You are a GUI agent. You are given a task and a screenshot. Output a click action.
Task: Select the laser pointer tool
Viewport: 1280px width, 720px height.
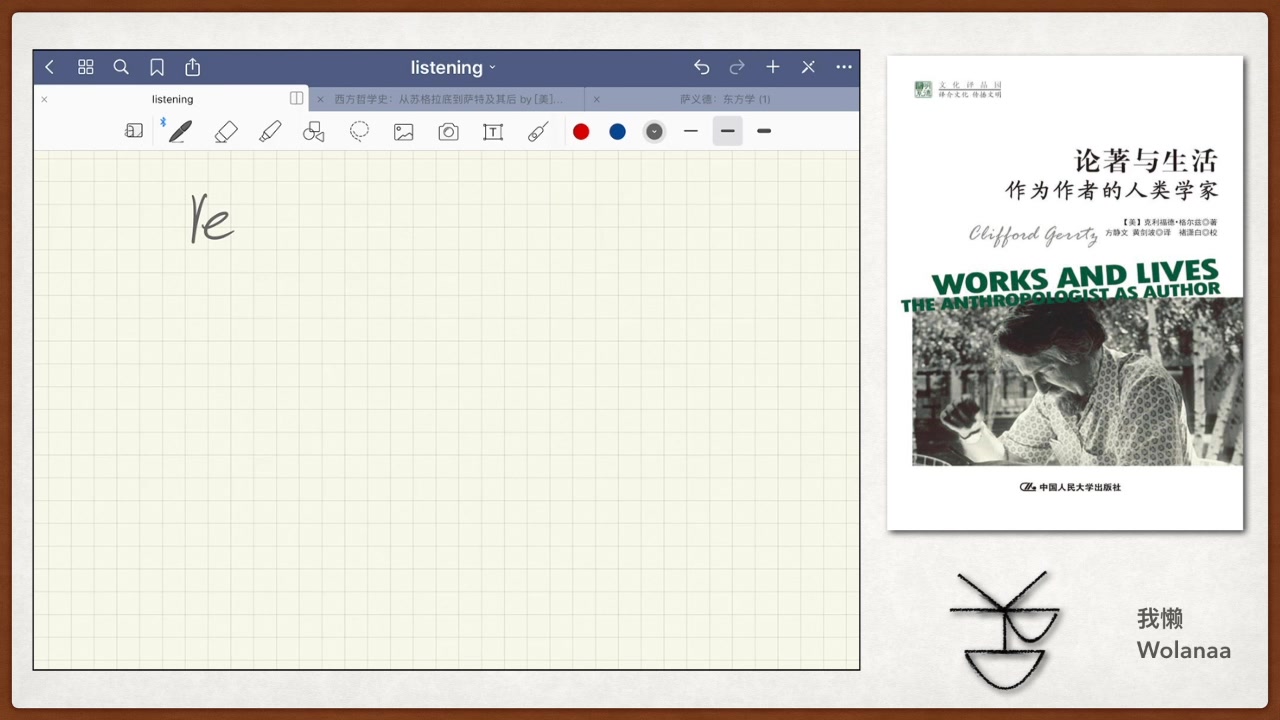[x=538, y=131]
